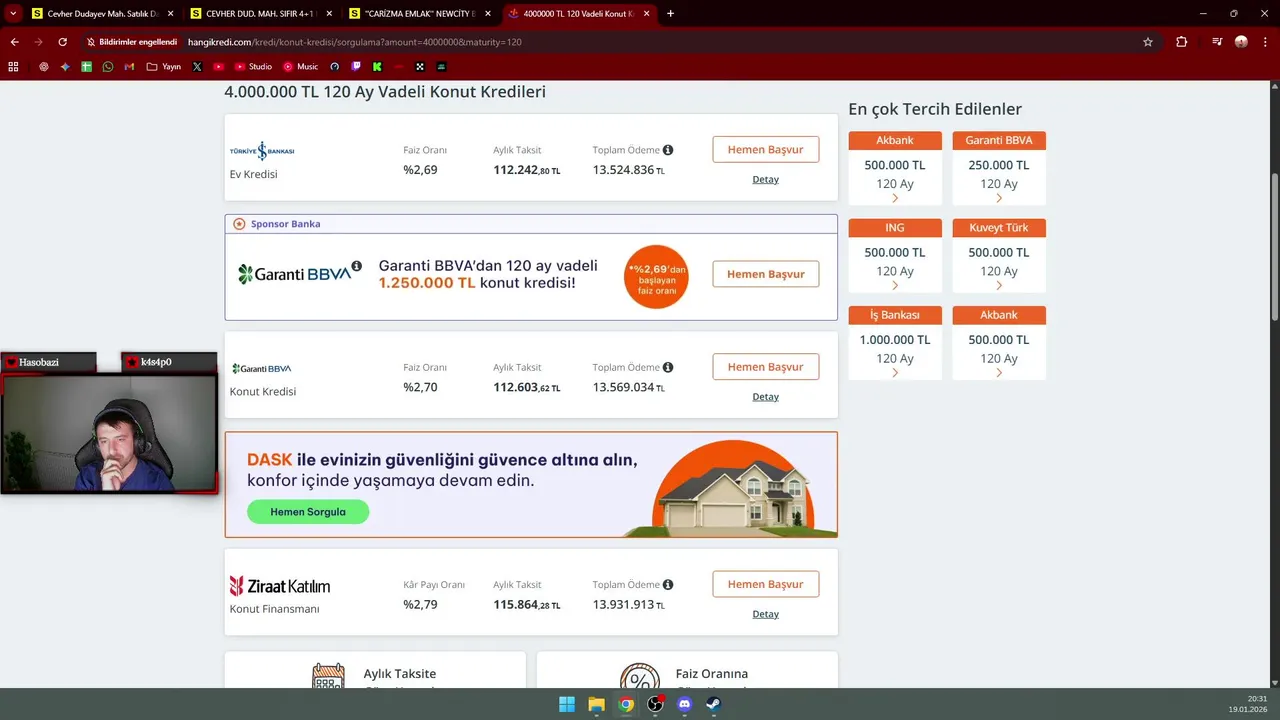Open OBS Studio from the taskbar
The image size is (1280, 720).
pos(655,704)
